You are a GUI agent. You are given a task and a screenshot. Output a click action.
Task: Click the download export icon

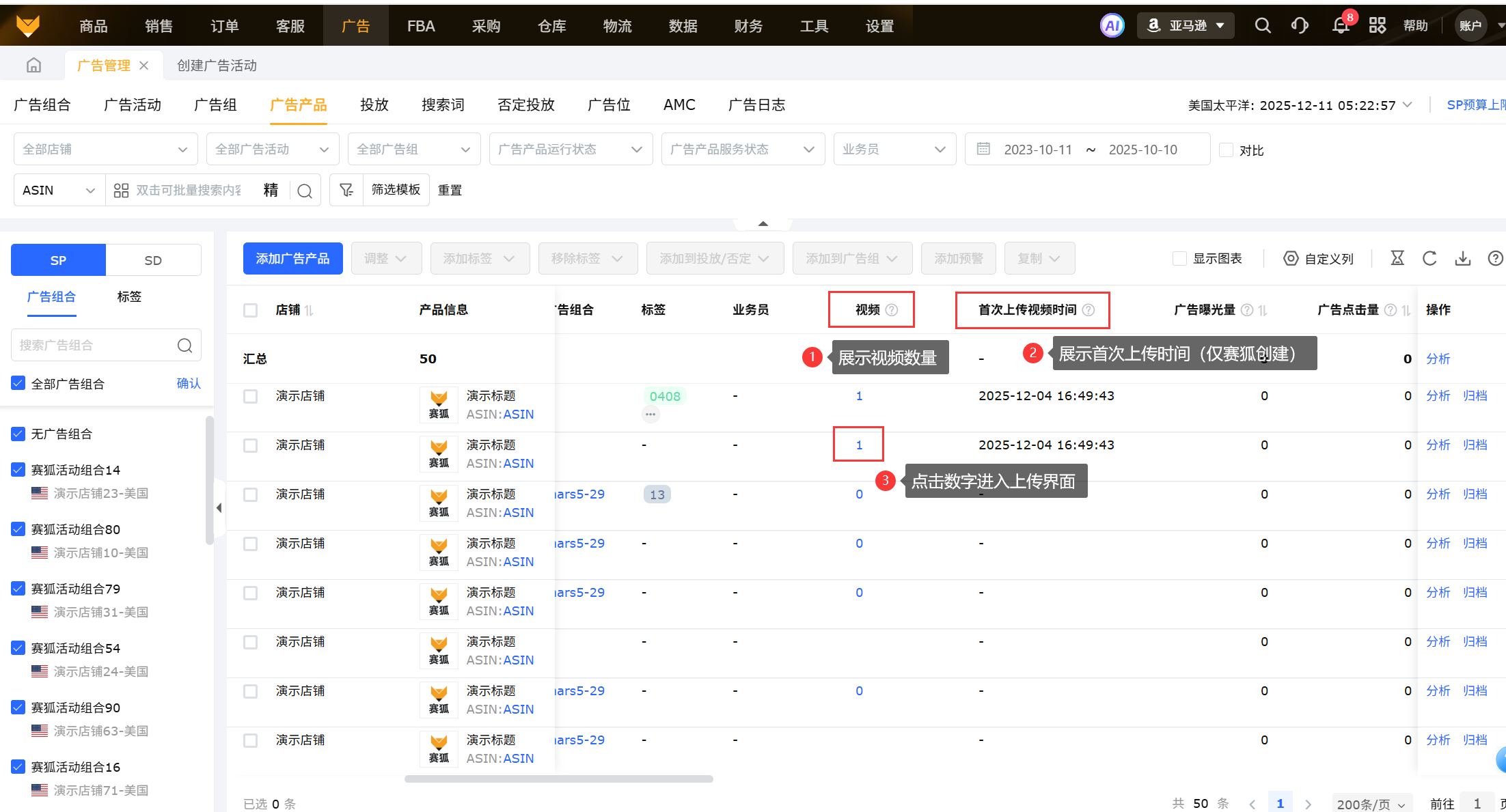(x=1462, y=259)
